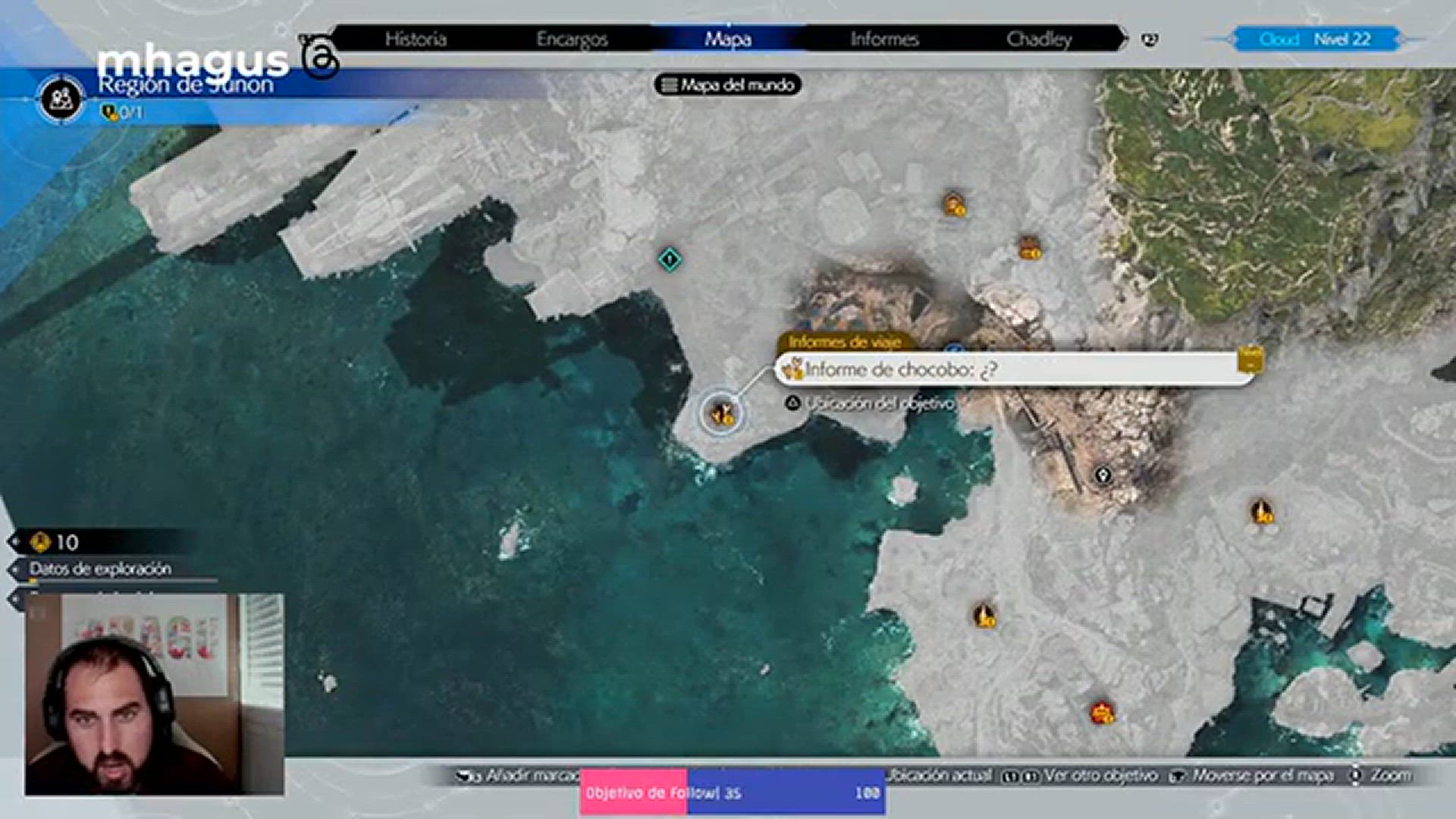Switch to the Informes tab
Viewport: 1456px width, 819px height.
click(883, 40)
